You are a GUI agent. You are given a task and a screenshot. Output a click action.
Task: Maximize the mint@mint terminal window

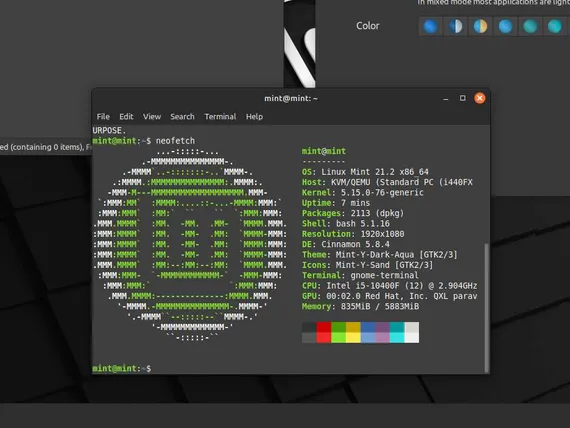point(462,98)
